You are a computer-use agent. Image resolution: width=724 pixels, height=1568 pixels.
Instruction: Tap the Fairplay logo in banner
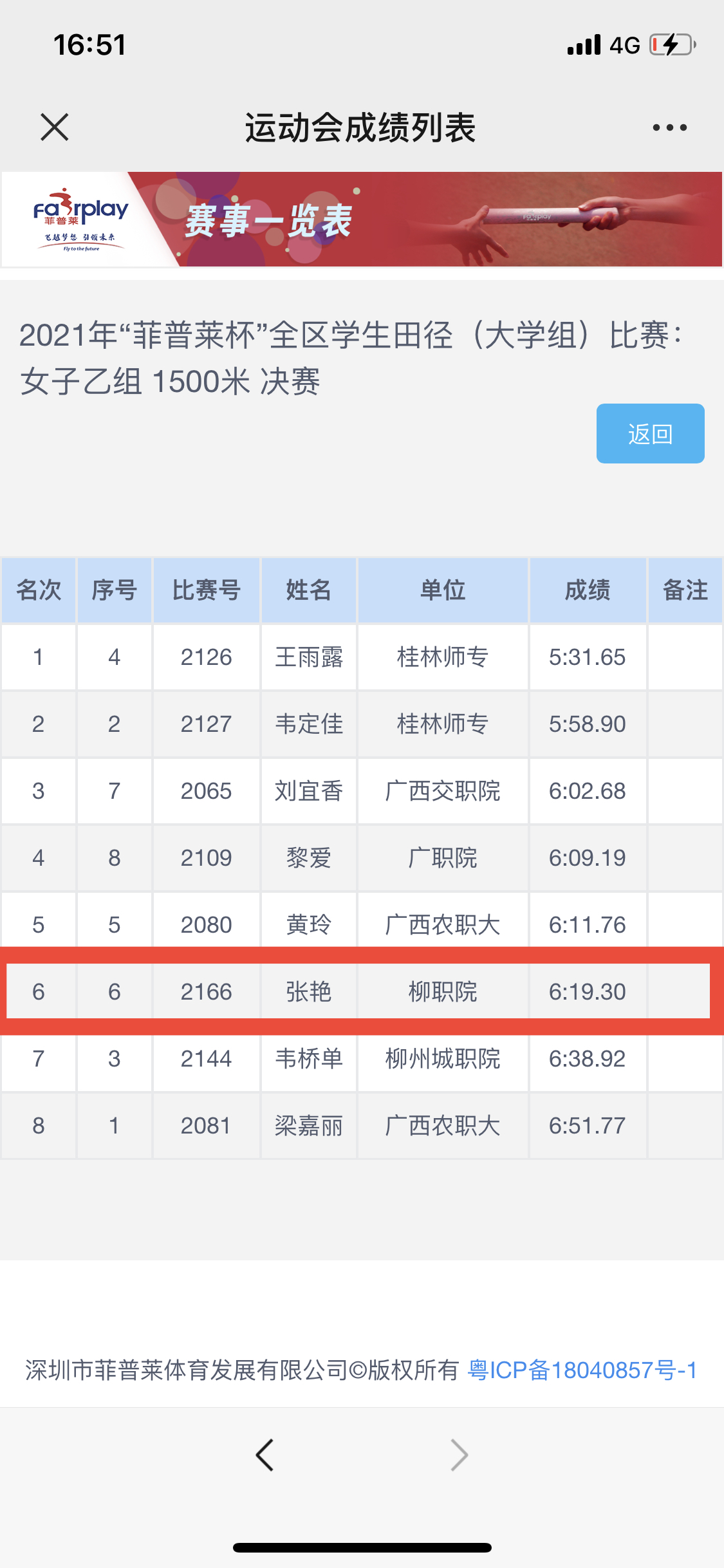tap(80, 219)
